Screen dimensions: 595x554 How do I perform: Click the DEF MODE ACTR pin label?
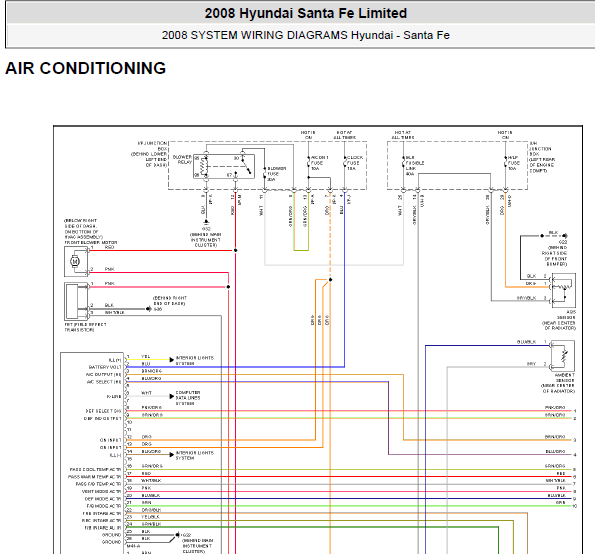tap(103, 499)
